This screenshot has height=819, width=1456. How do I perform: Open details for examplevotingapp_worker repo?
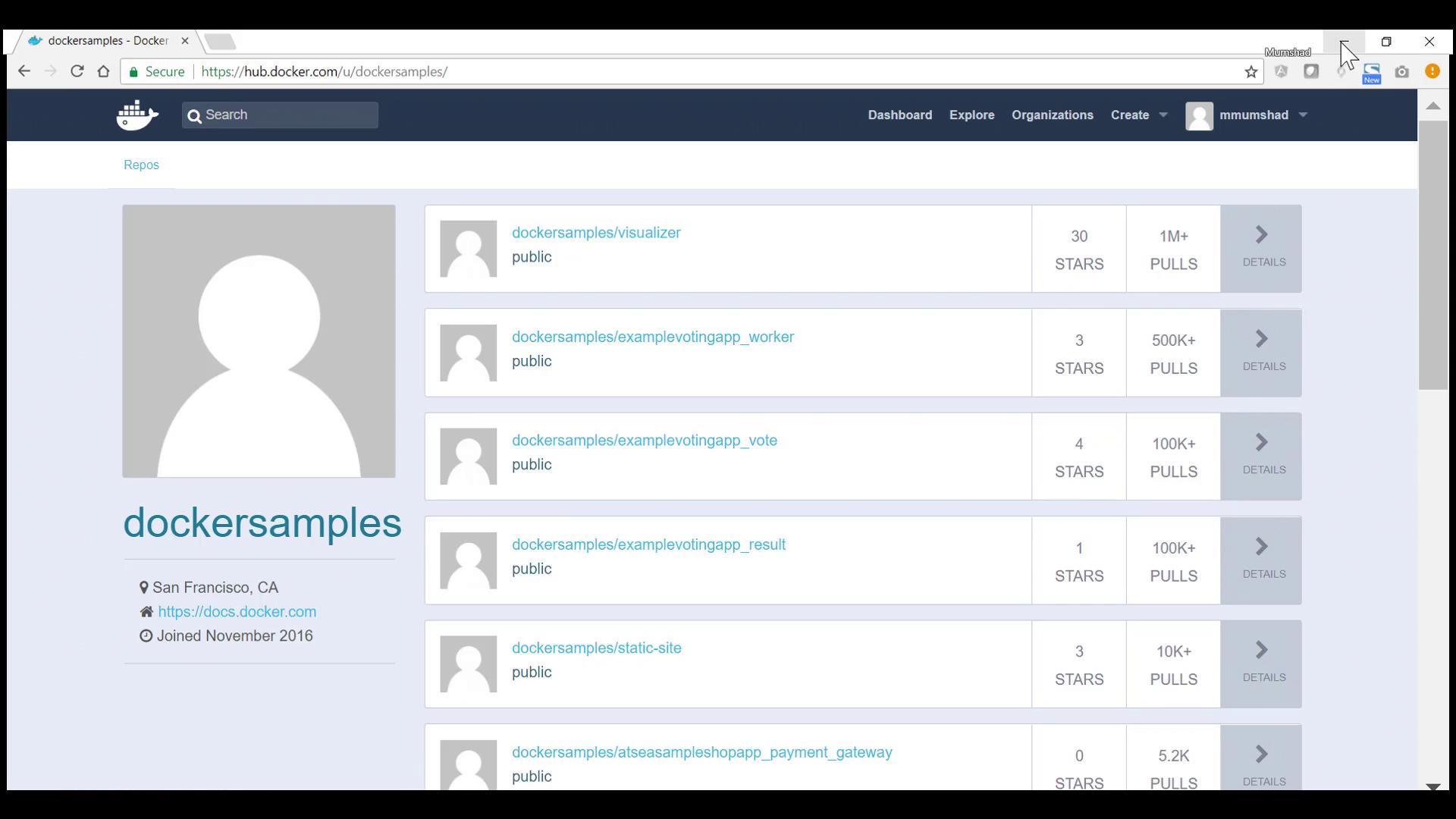tap(1261, 353)
